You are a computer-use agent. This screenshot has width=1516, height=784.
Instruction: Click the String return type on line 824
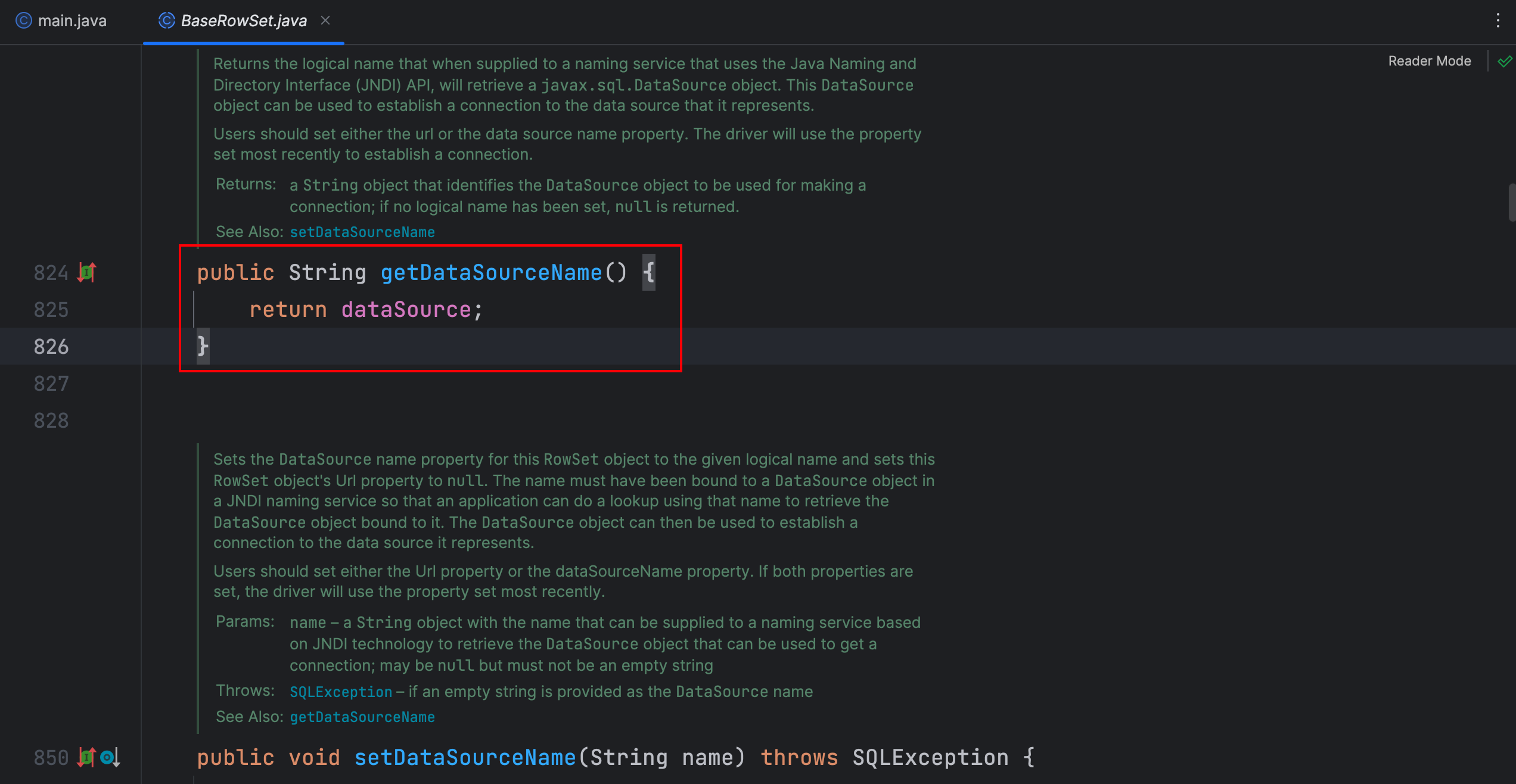point(327,273)
